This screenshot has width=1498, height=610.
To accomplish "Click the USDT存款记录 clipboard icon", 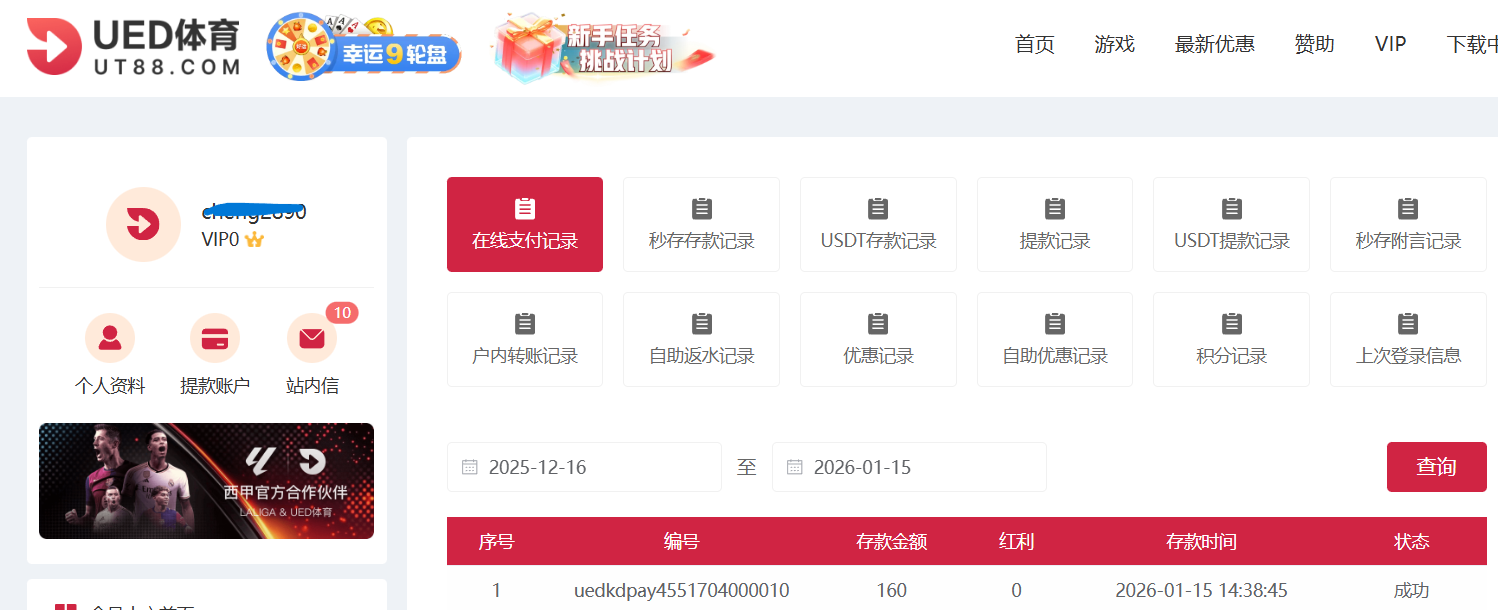I will click(x=878, y=208).
